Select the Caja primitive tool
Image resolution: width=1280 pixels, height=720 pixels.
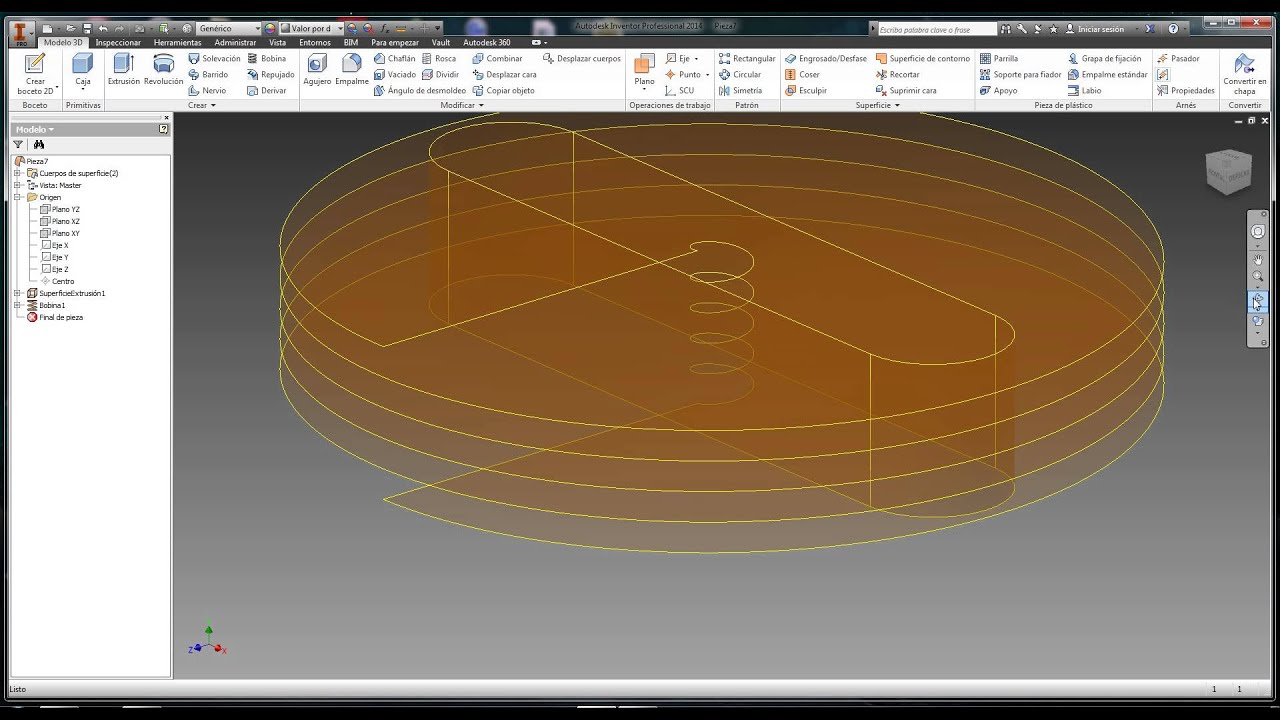click(x=82, y=70)
